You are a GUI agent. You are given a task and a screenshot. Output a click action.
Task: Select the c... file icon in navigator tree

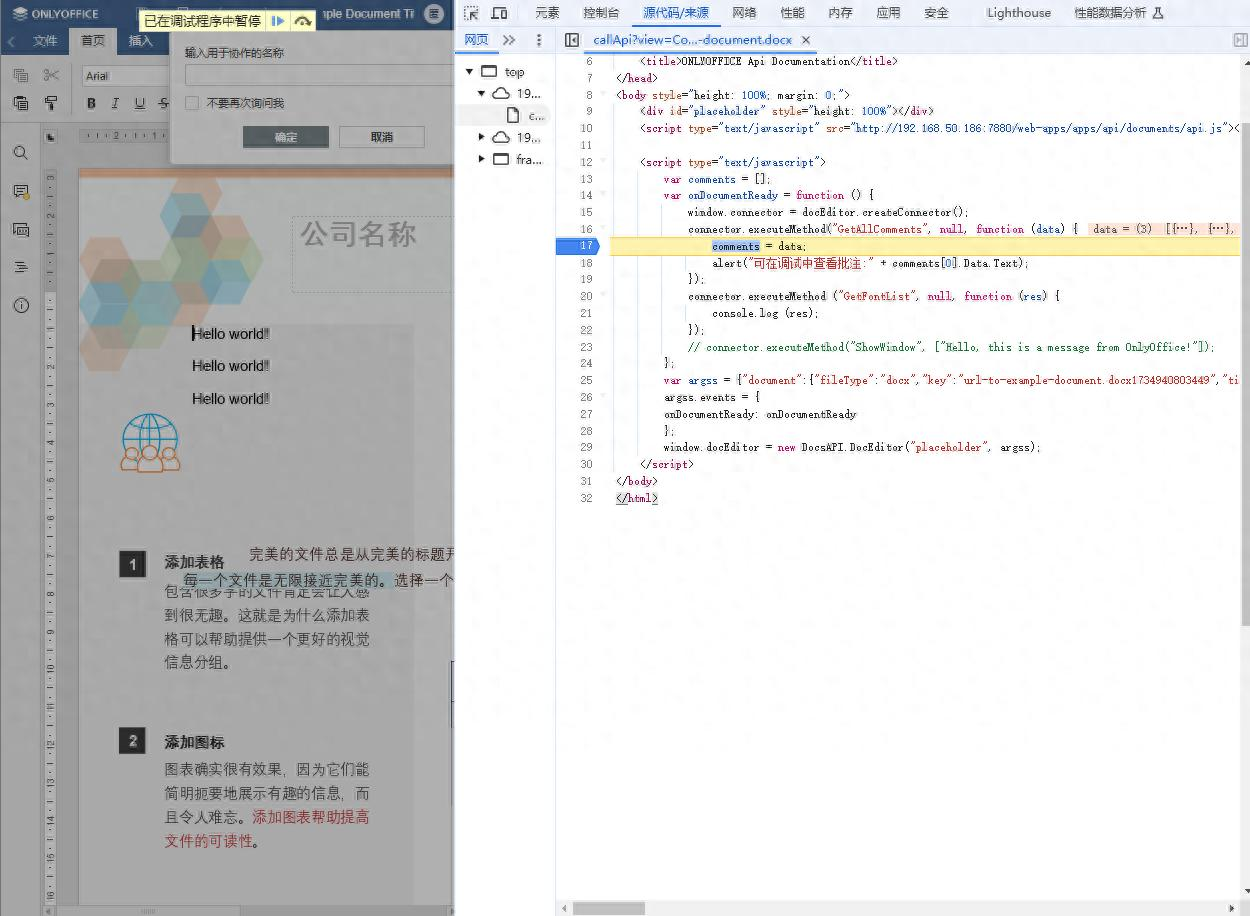coord(513,116)
